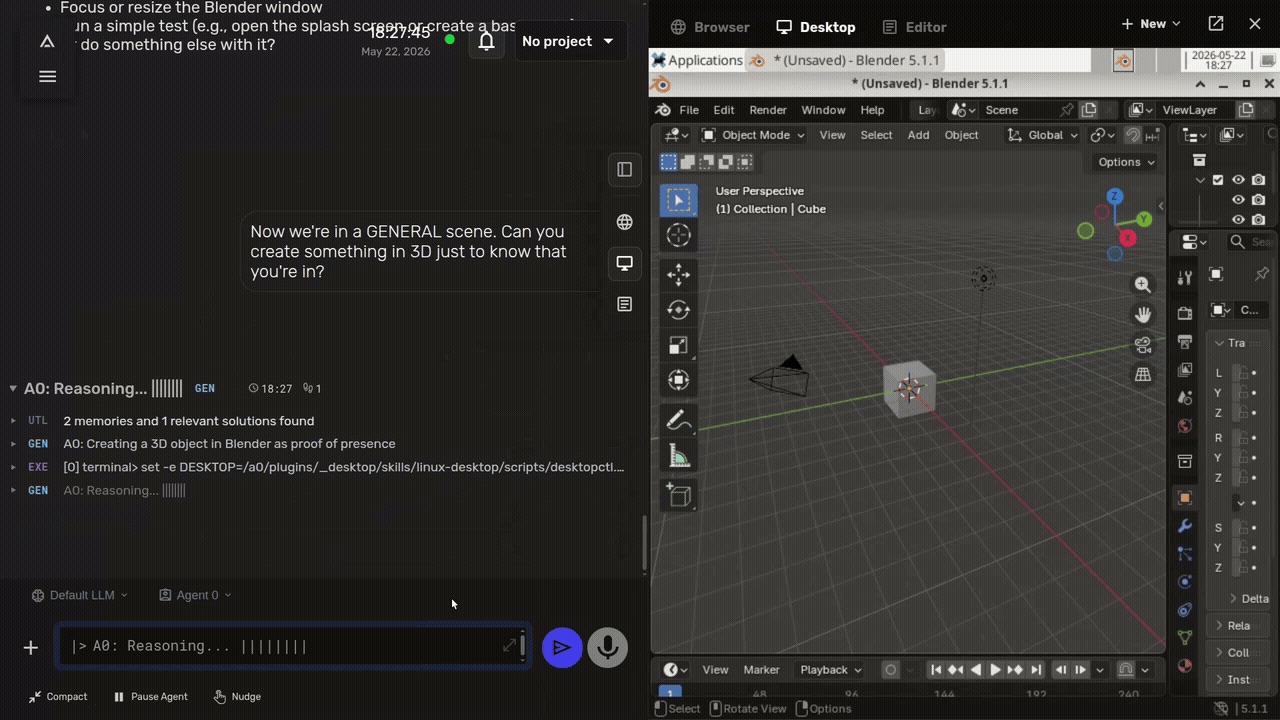Select the Cursor tool in Blender's toolbar

click(679, 235)
